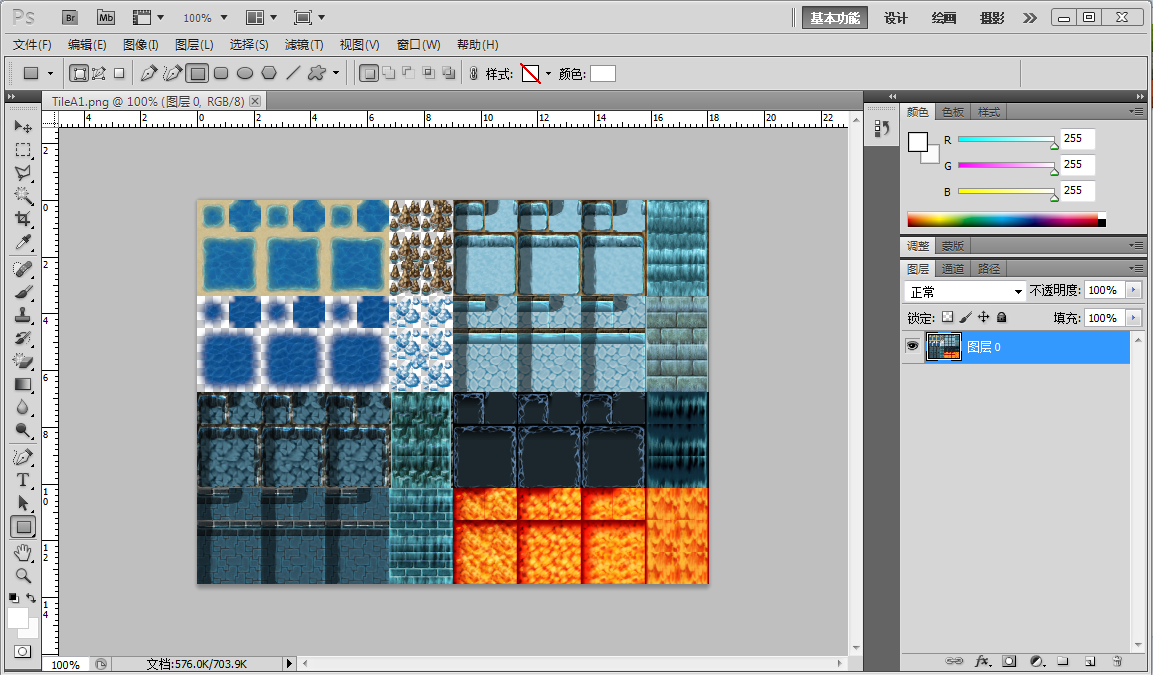
Task: Select the Crop tool
Action: (x=23, y=218)
